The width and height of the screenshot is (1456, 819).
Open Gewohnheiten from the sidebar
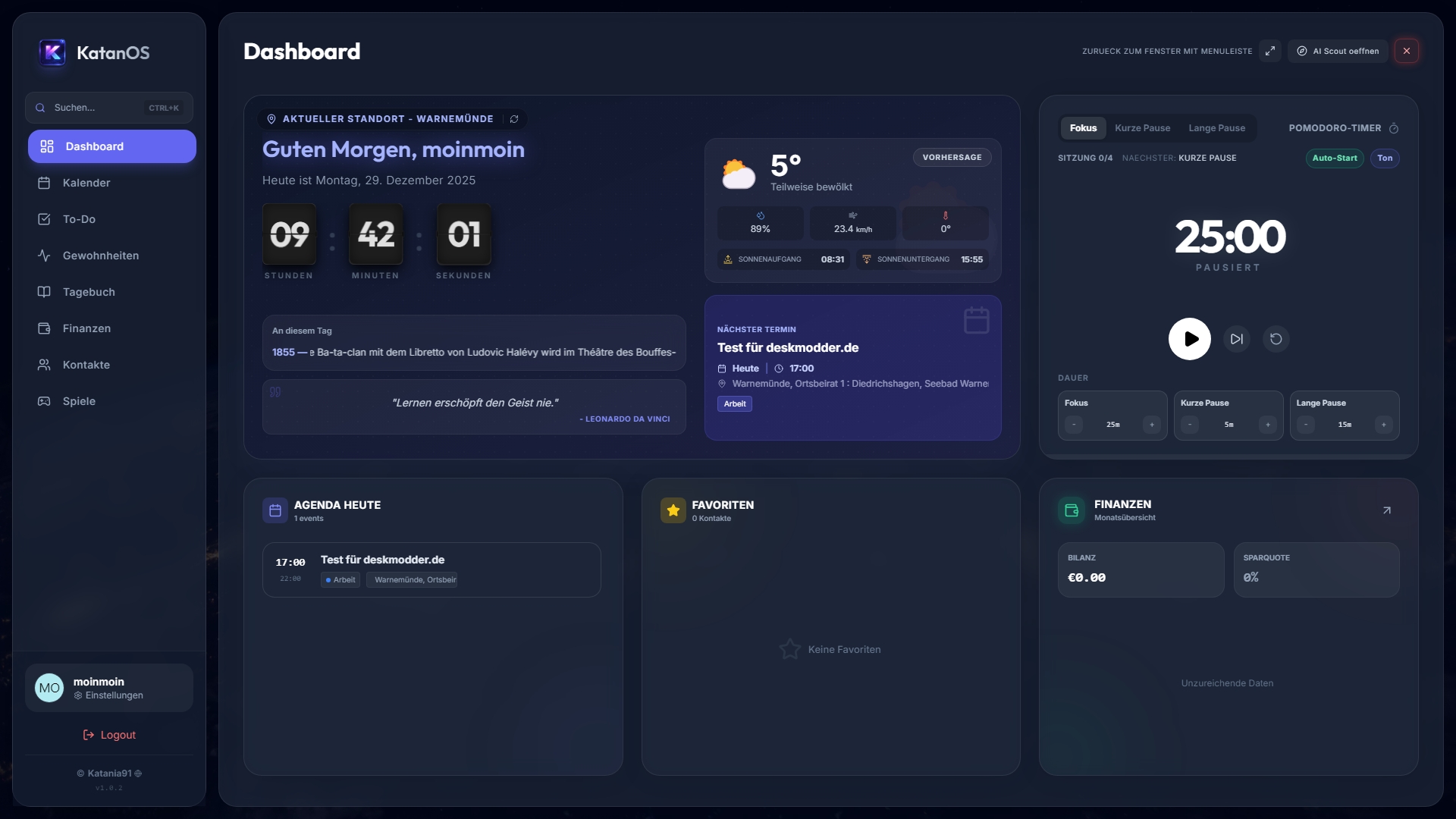[x=100, y=256]
